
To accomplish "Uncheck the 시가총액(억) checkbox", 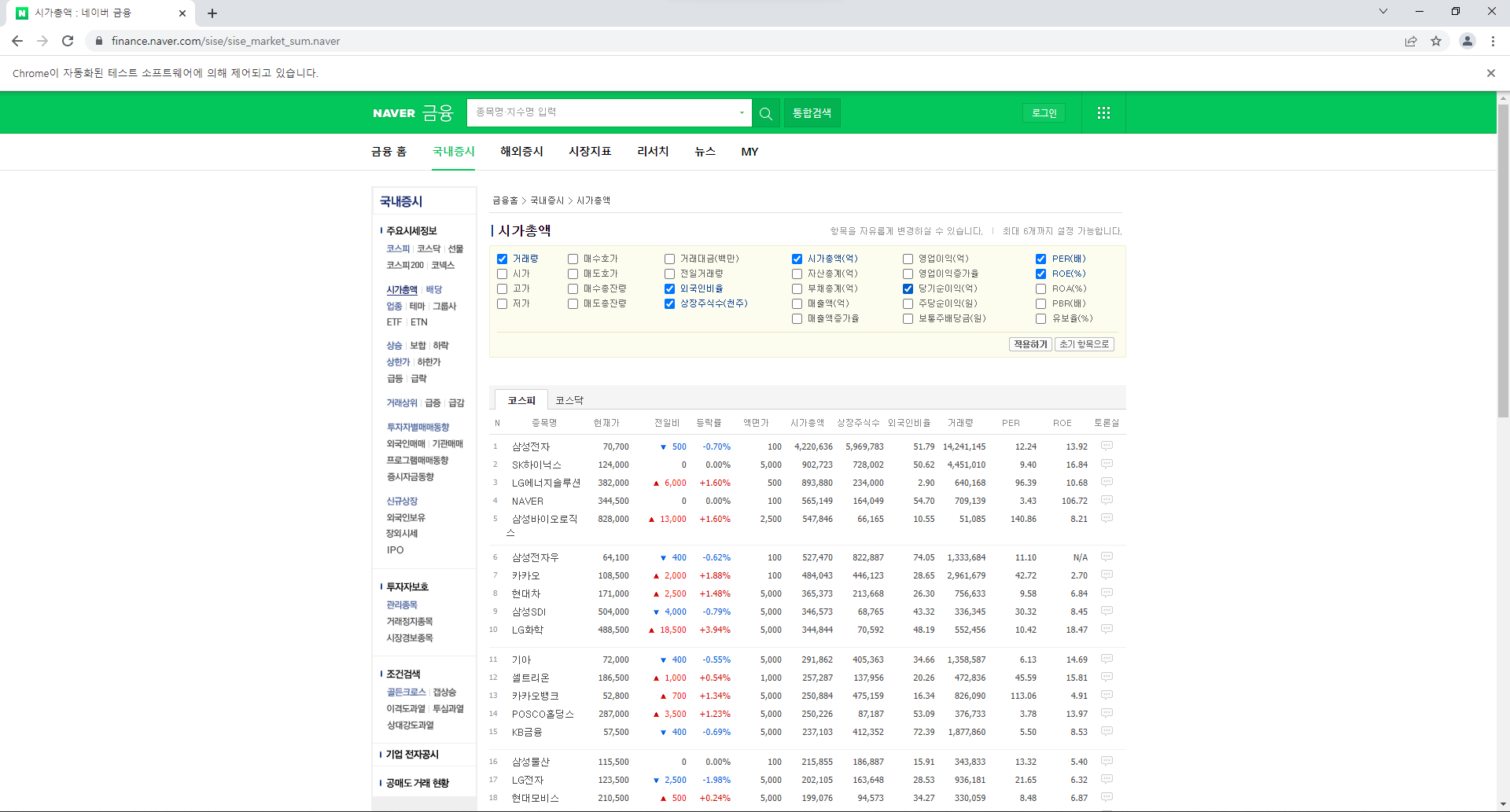I will (x=797, y=259).
